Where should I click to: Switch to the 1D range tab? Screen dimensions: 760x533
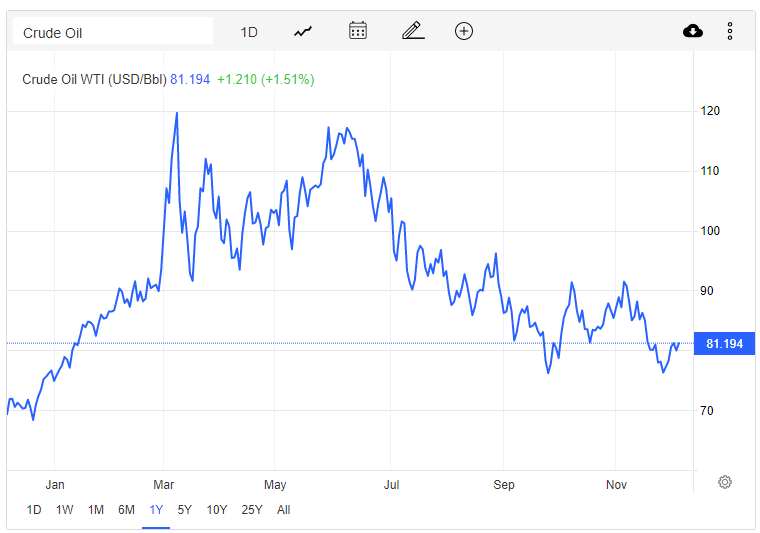tap(34, 510)
